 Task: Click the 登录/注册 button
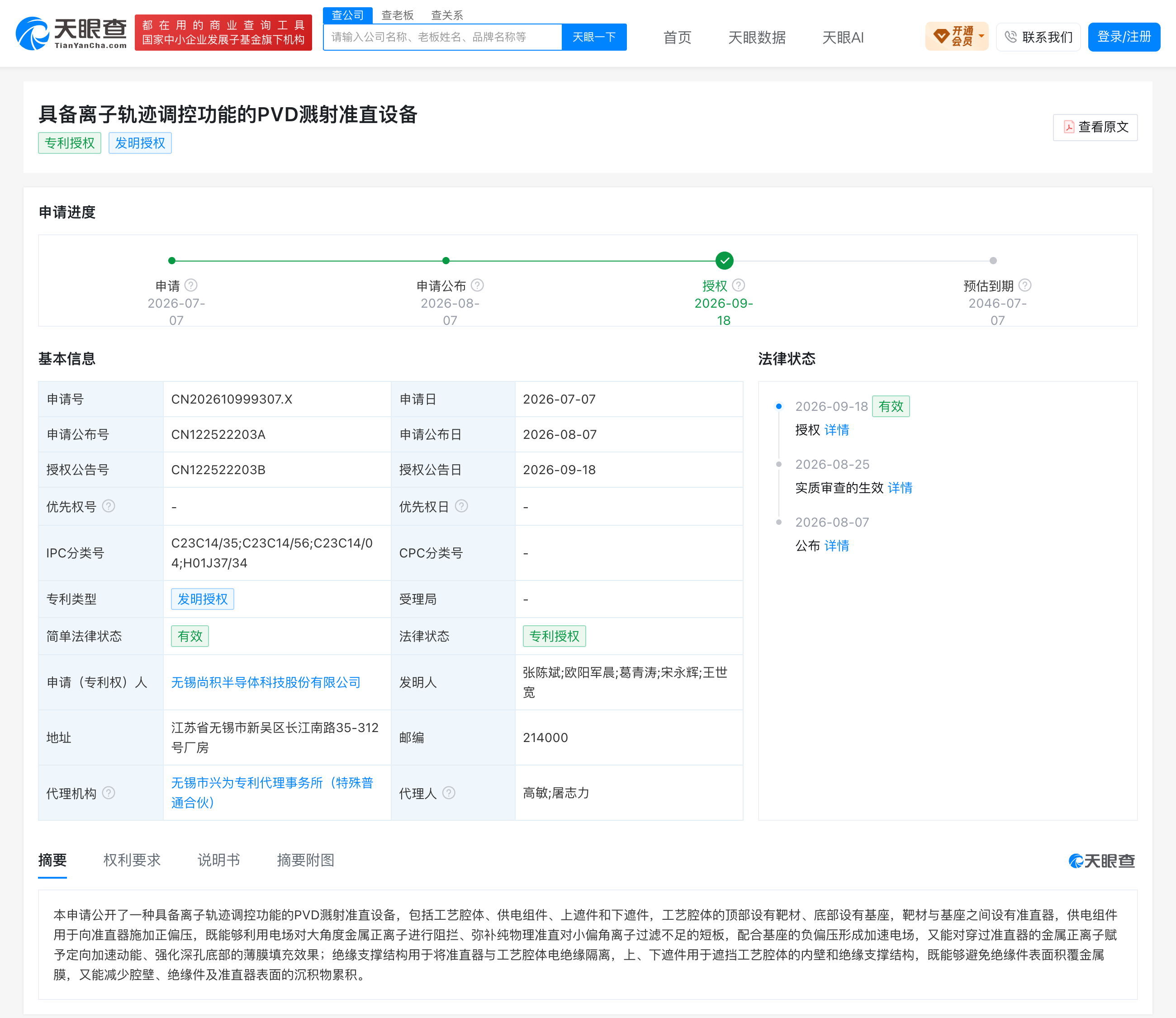click(1124, 37)
